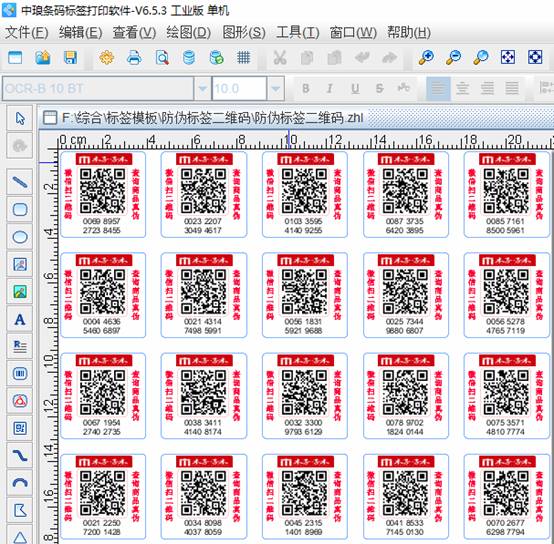Select the QR code tool
554x544 pixels.
(x=20, y=428)
